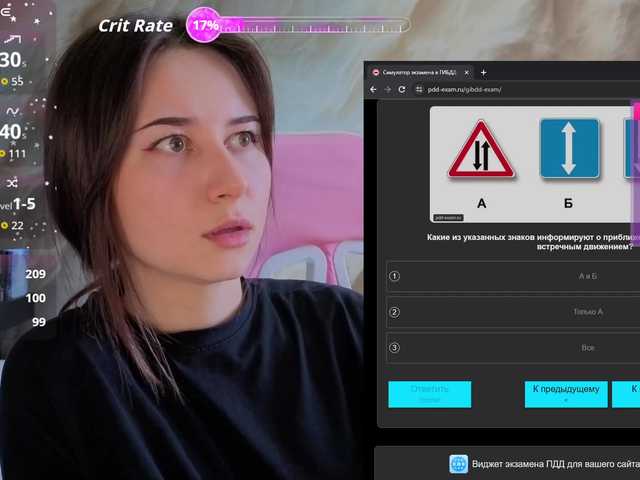The width and height of the screenshot is (640, 480).
Task: Click the number 3 circle of third answer
Action: point(394,348)
